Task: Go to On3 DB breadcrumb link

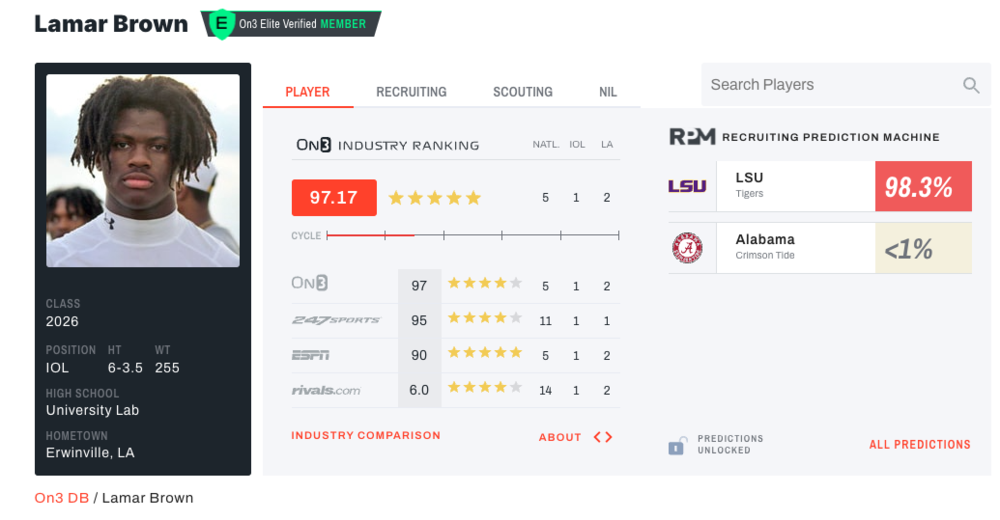Action: point(62,498)
